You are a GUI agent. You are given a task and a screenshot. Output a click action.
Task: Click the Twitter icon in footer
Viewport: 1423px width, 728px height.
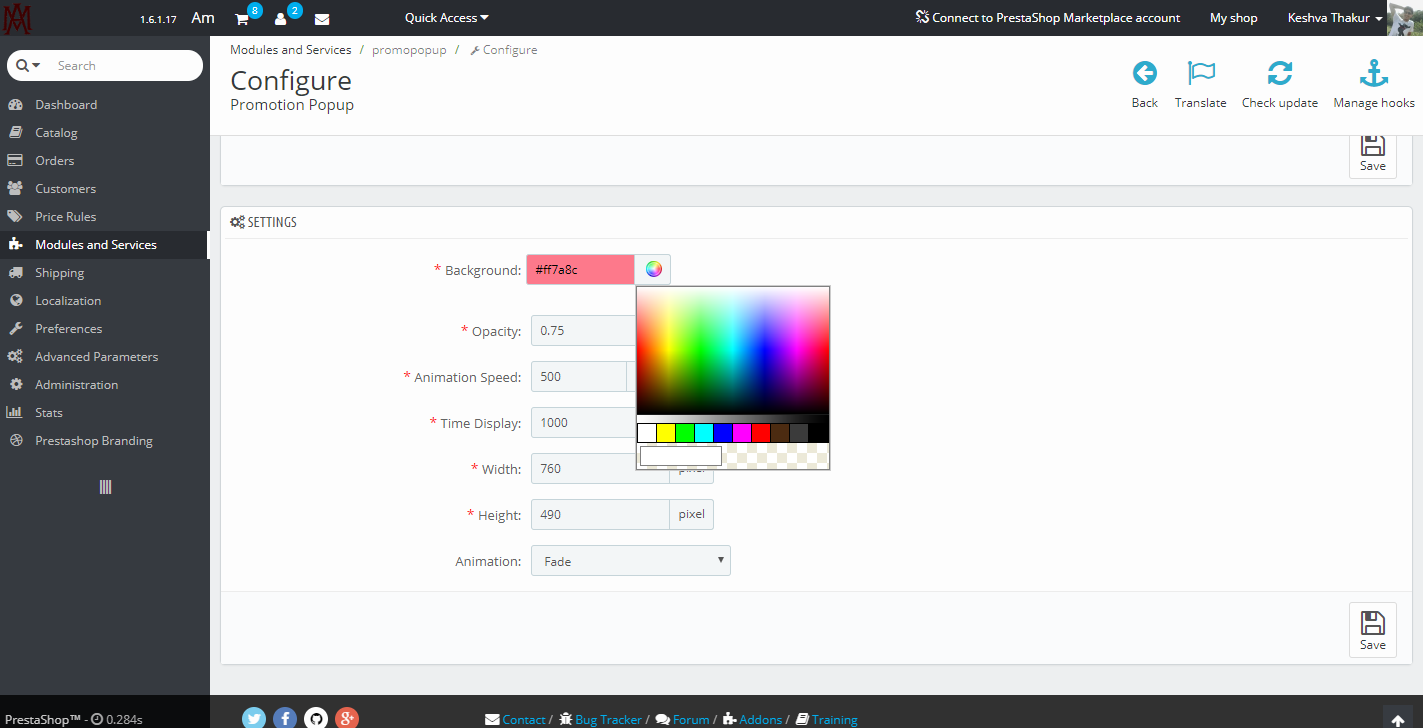point(254,718)
